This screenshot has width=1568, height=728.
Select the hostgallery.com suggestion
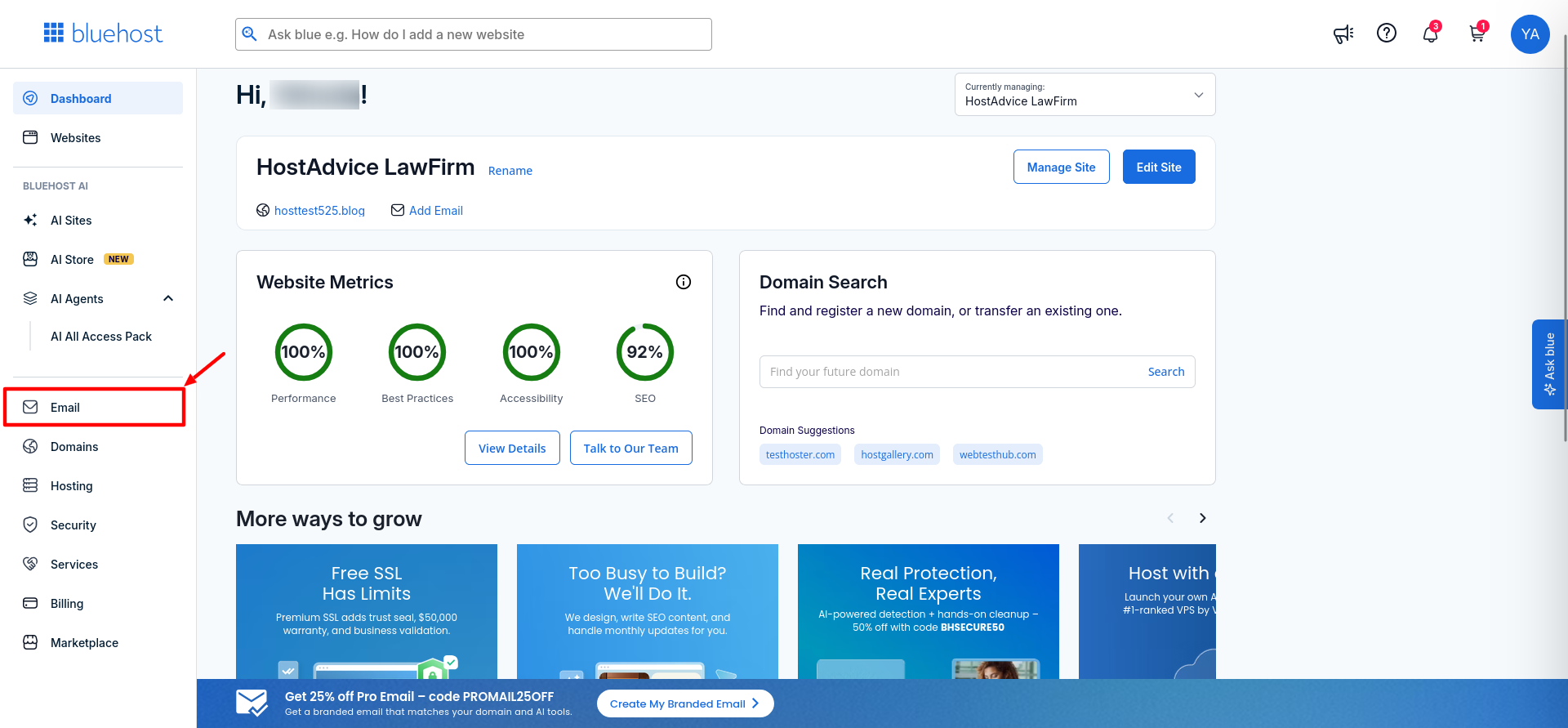(x=897, y=454)
